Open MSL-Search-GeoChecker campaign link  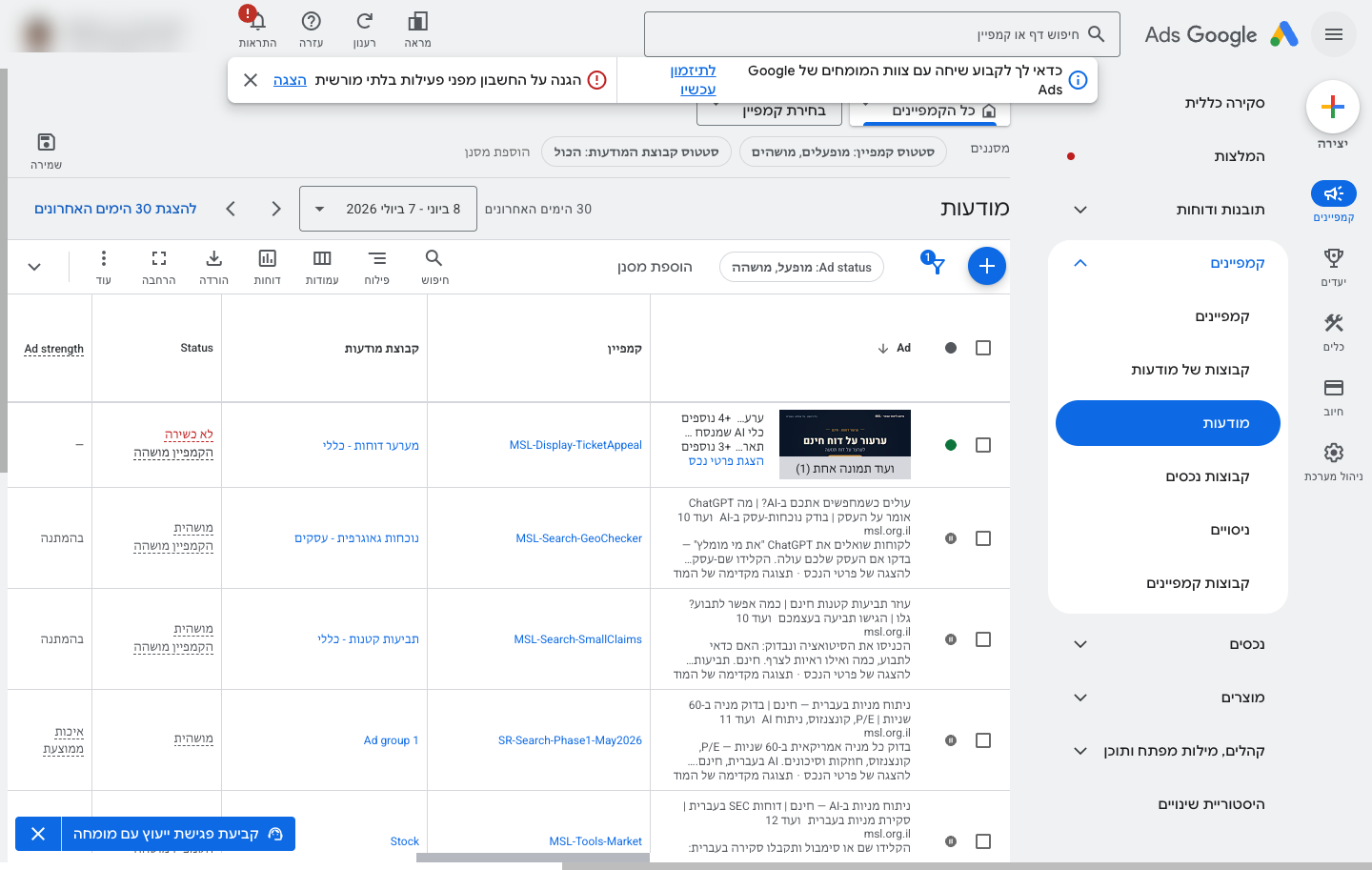coord(578,538)
